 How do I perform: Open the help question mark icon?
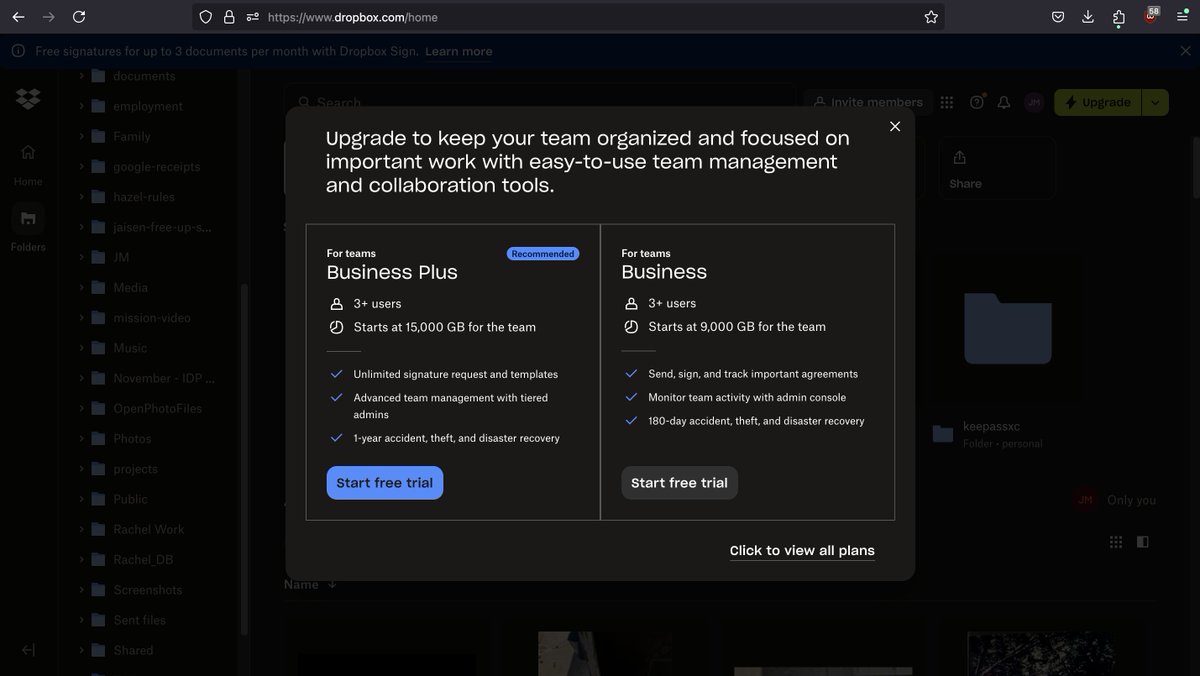coord(977,102)
